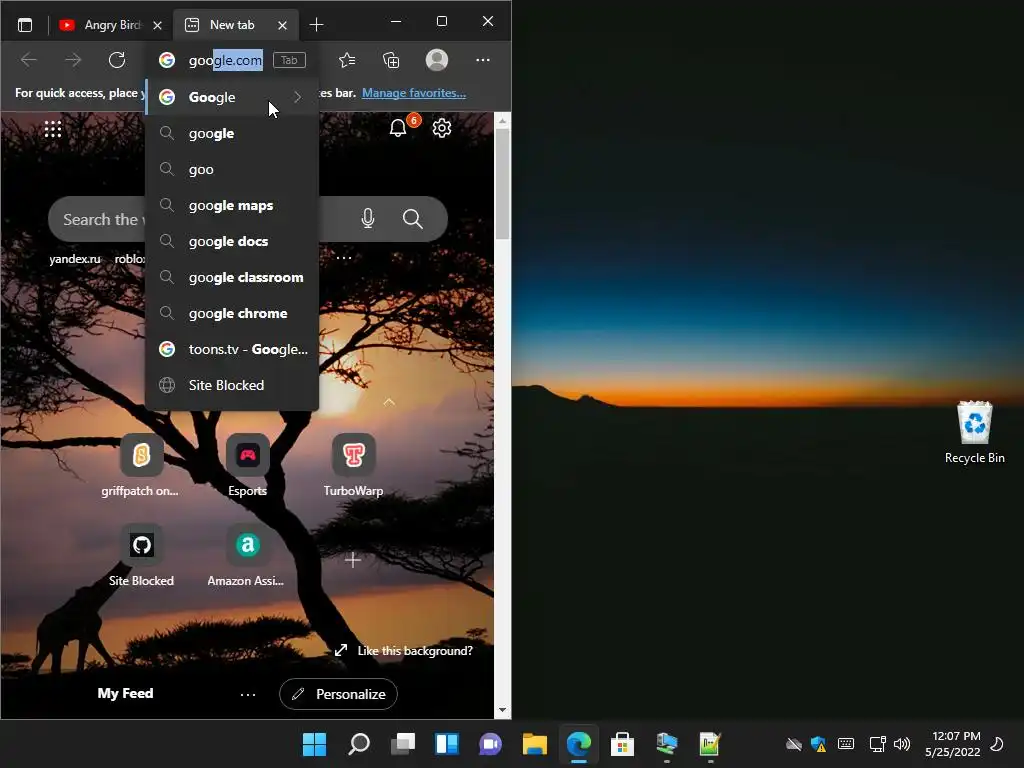The image size is (1024, 768).
Task: Close the New tab tab
Action: click(282, 25)
